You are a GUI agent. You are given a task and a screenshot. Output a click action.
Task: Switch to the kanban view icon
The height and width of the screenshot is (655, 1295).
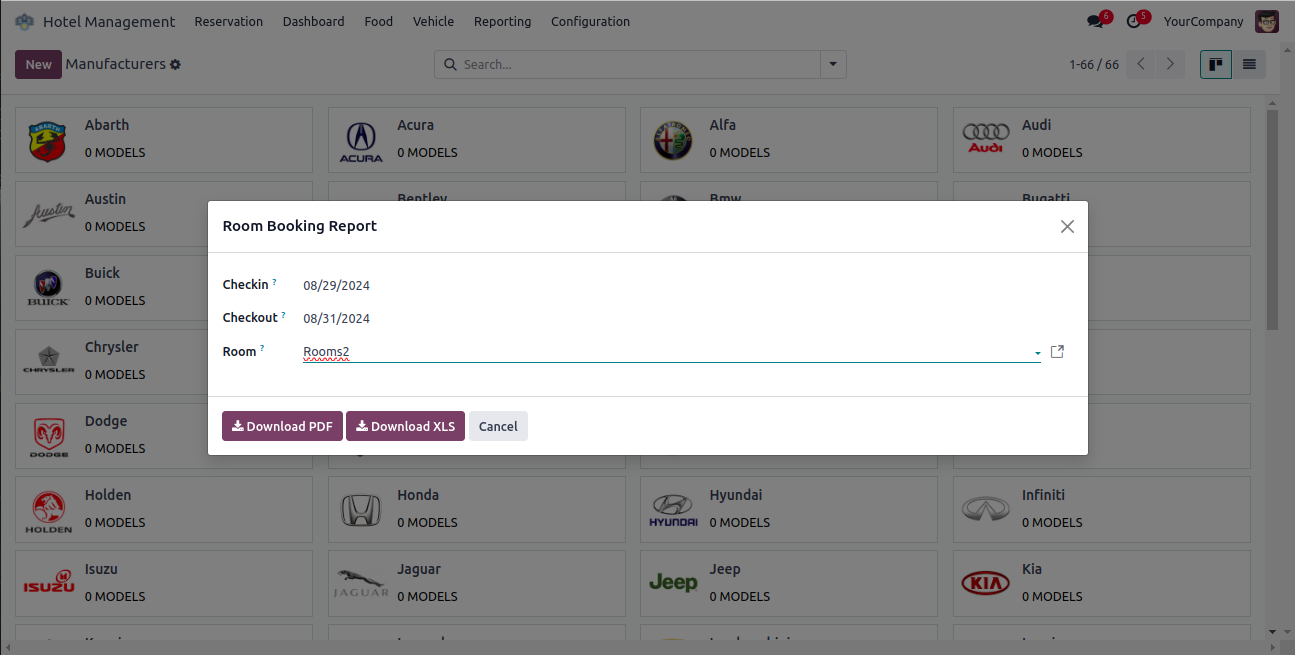[x=1216, y=65]
